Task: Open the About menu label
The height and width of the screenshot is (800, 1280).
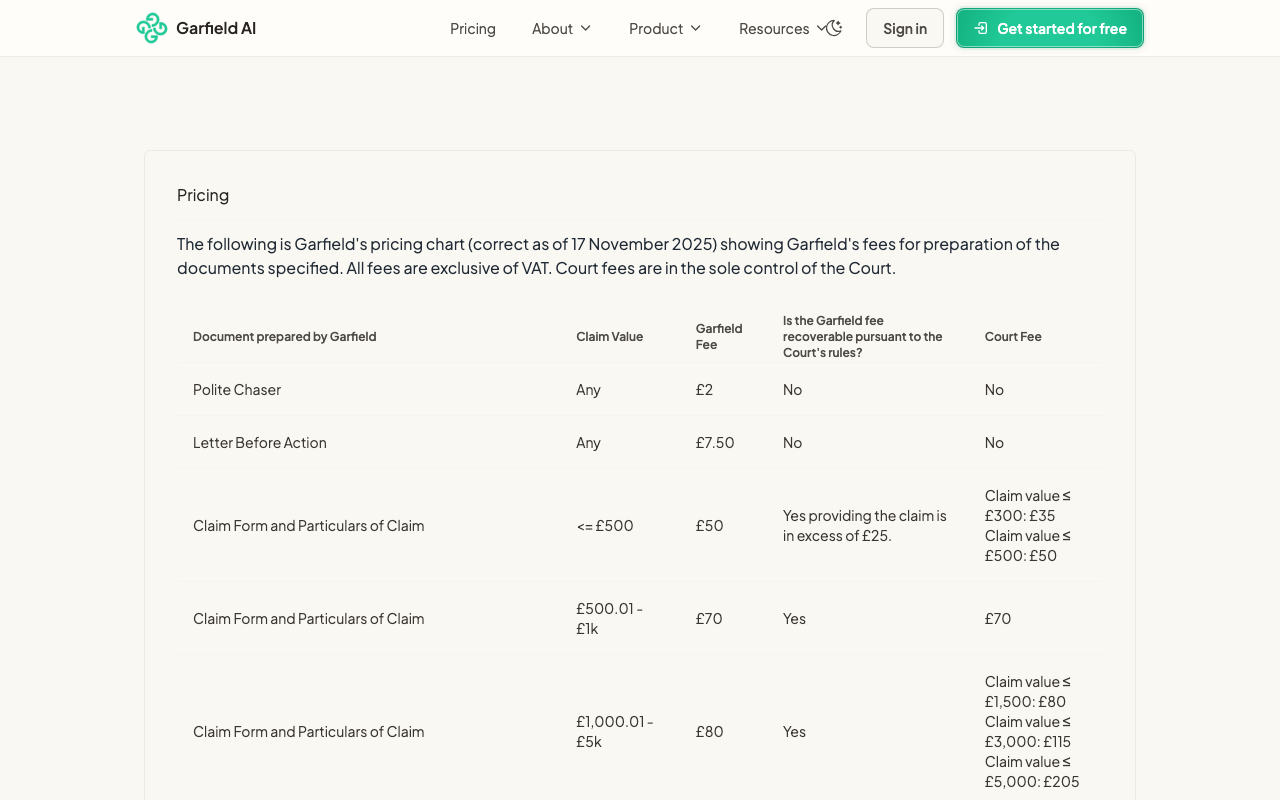Action: click(552, 29)
